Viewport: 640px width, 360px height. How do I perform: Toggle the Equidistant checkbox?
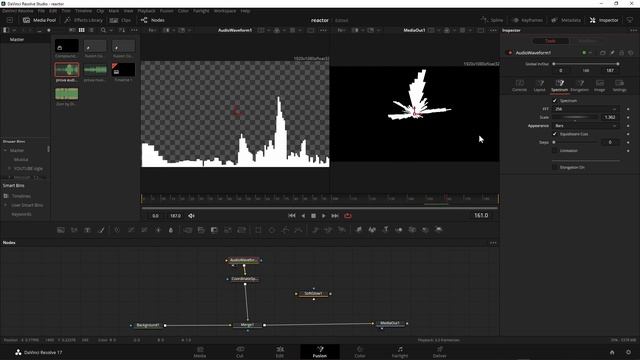coord(554,134)
